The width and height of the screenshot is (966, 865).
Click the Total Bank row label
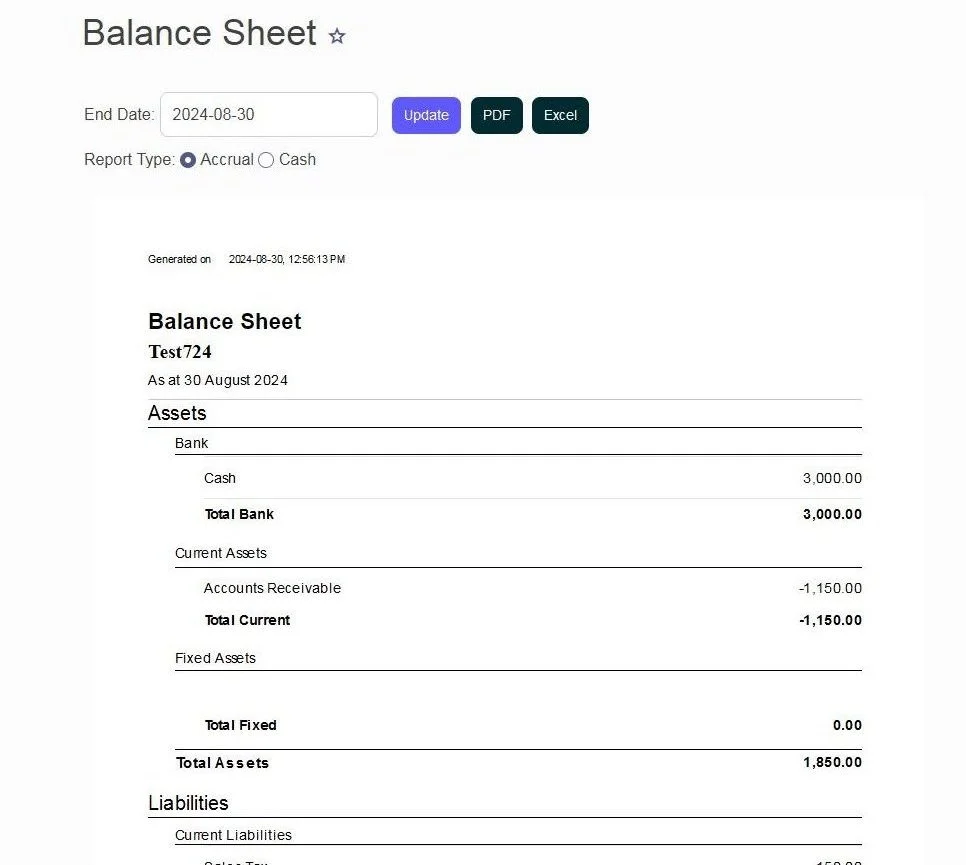(x=239, y=514)
